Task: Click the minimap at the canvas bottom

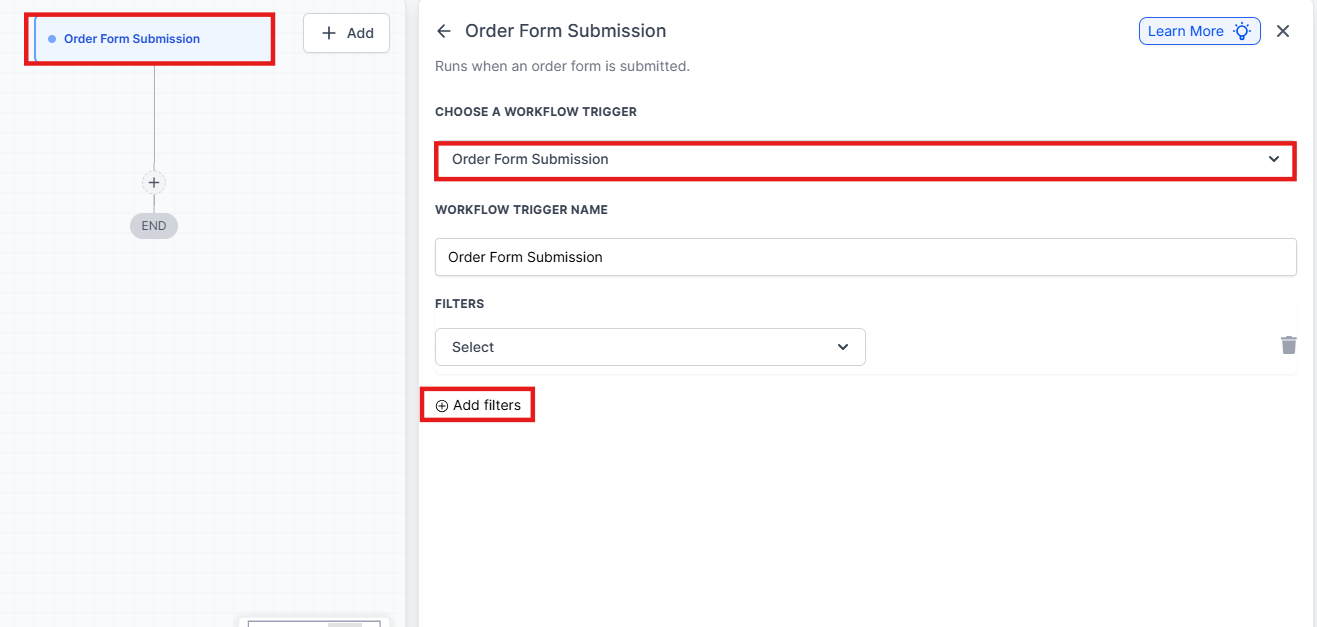Action: pyautogui.click(x=314, y=622)
